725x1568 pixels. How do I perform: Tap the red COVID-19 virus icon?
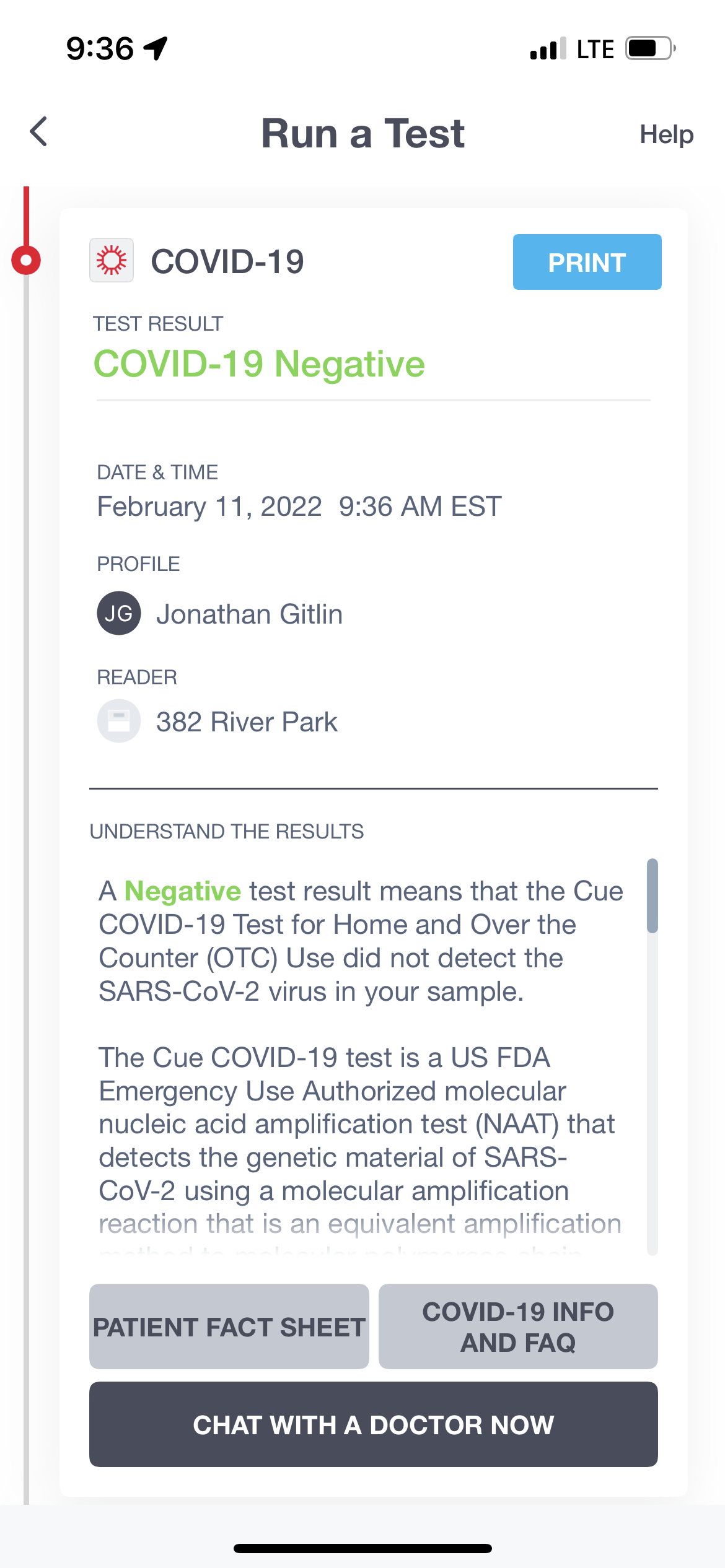point(112,261)
